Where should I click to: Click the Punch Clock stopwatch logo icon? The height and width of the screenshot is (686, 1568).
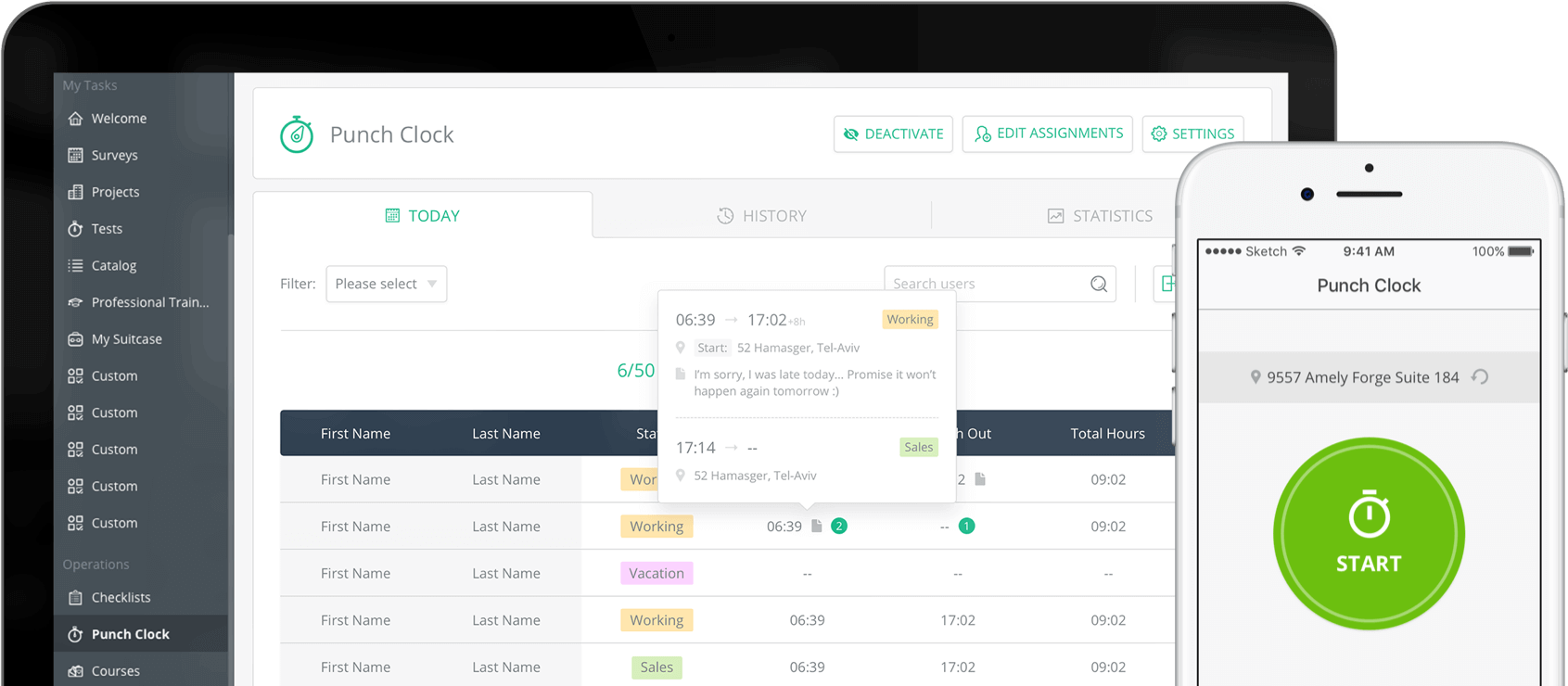pyautogui.click(x=297, y=134)
